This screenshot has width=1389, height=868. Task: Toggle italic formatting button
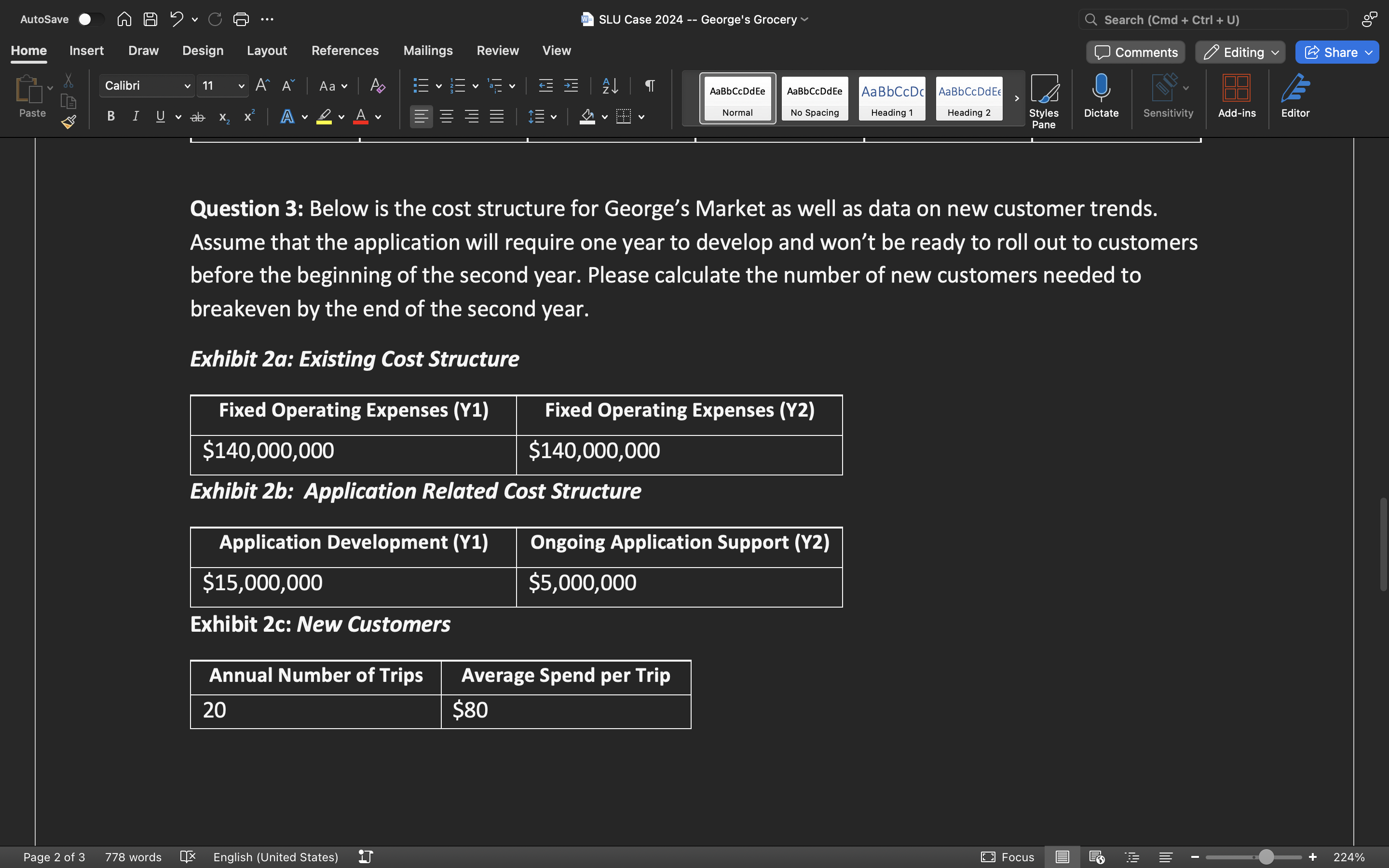[x=136, y=117]
